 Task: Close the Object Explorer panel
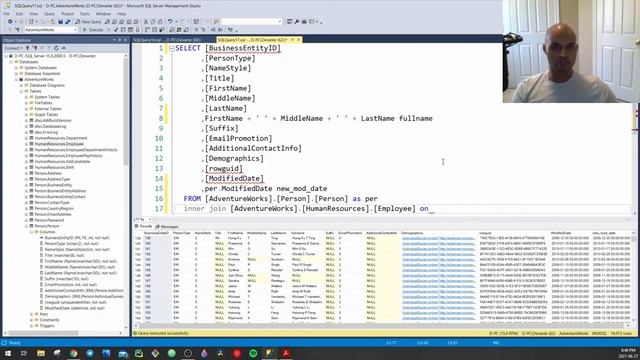[x=125, y=40]
